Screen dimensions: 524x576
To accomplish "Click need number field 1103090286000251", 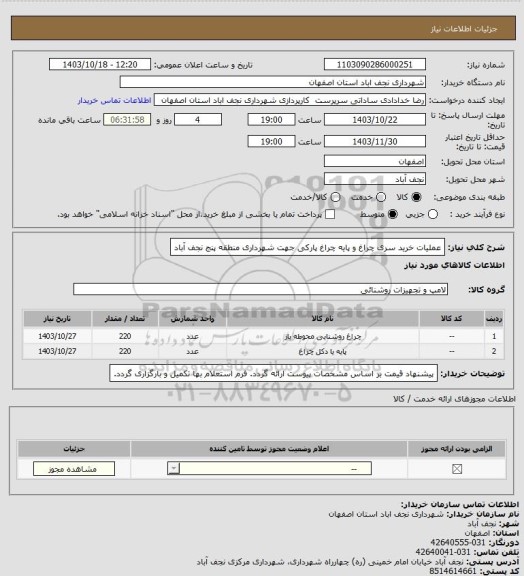I will pos(375,65).
